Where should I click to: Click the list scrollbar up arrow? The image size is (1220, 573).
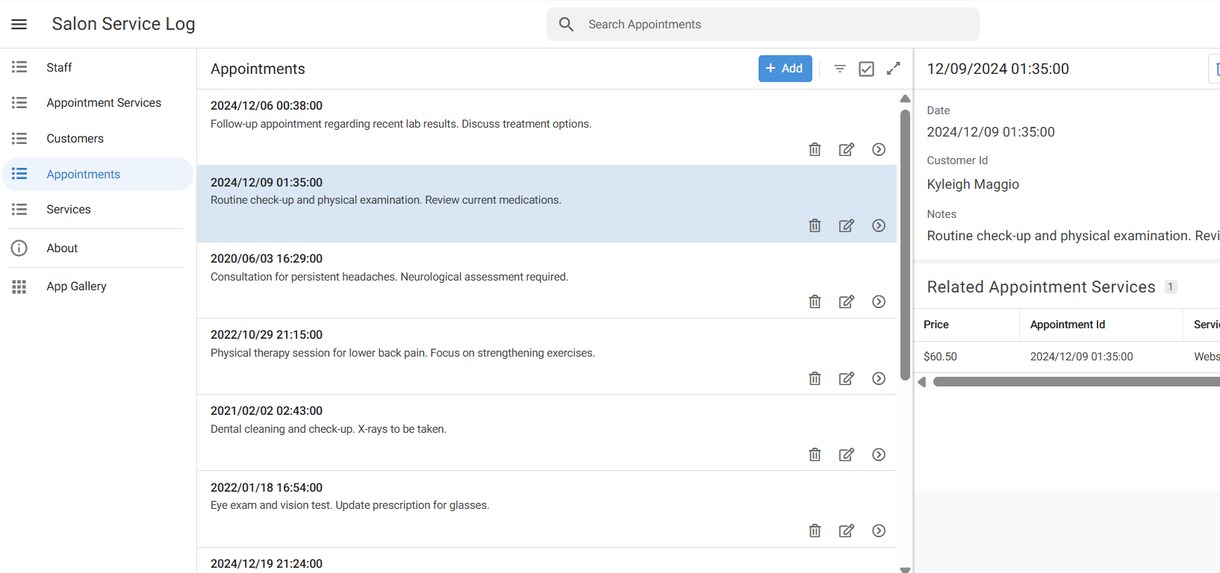[x=905, y=98]
